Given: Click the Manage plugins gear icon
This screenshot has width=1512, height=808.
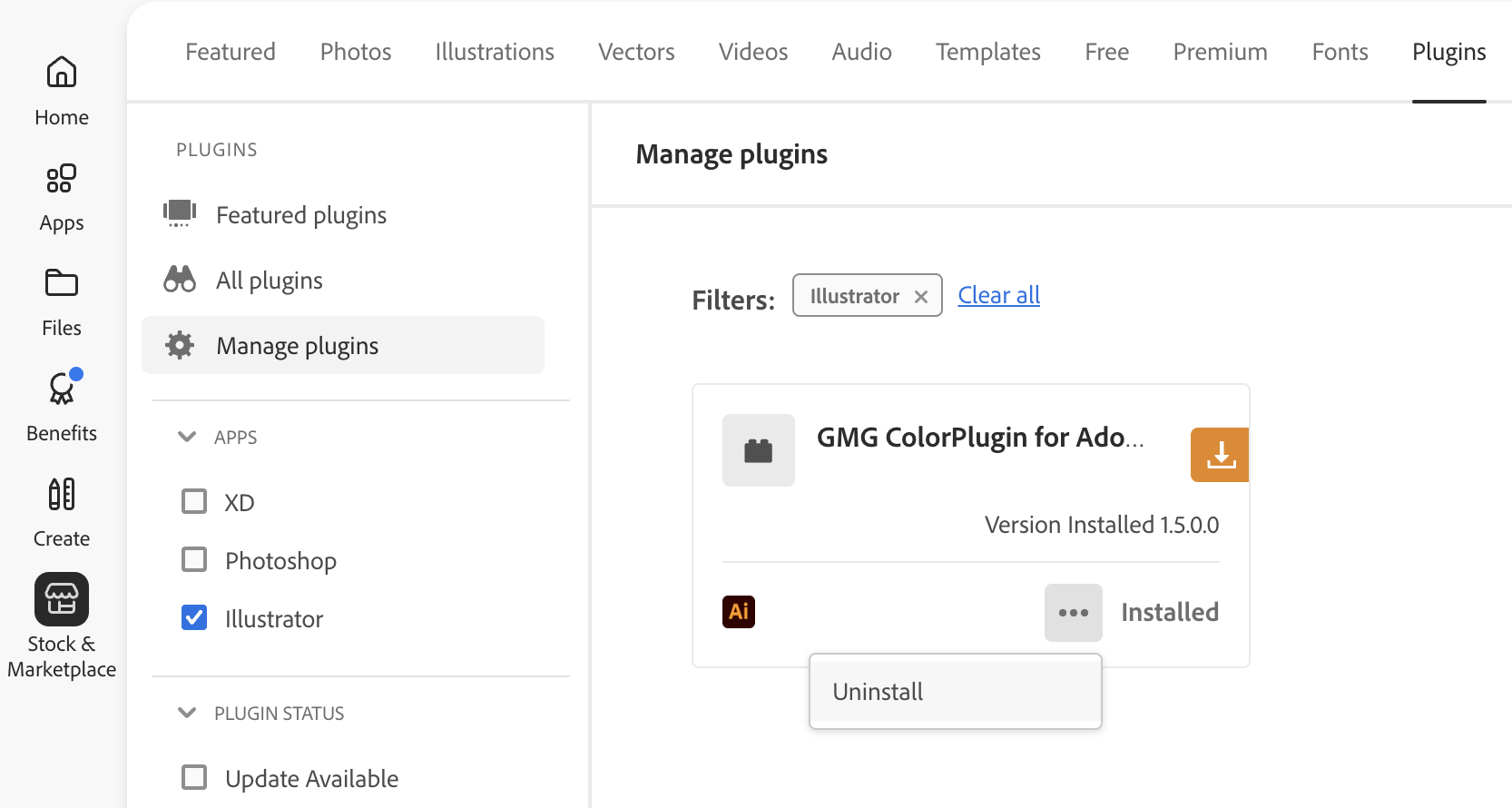Looking at the screenshot, I should click(180, 345).
